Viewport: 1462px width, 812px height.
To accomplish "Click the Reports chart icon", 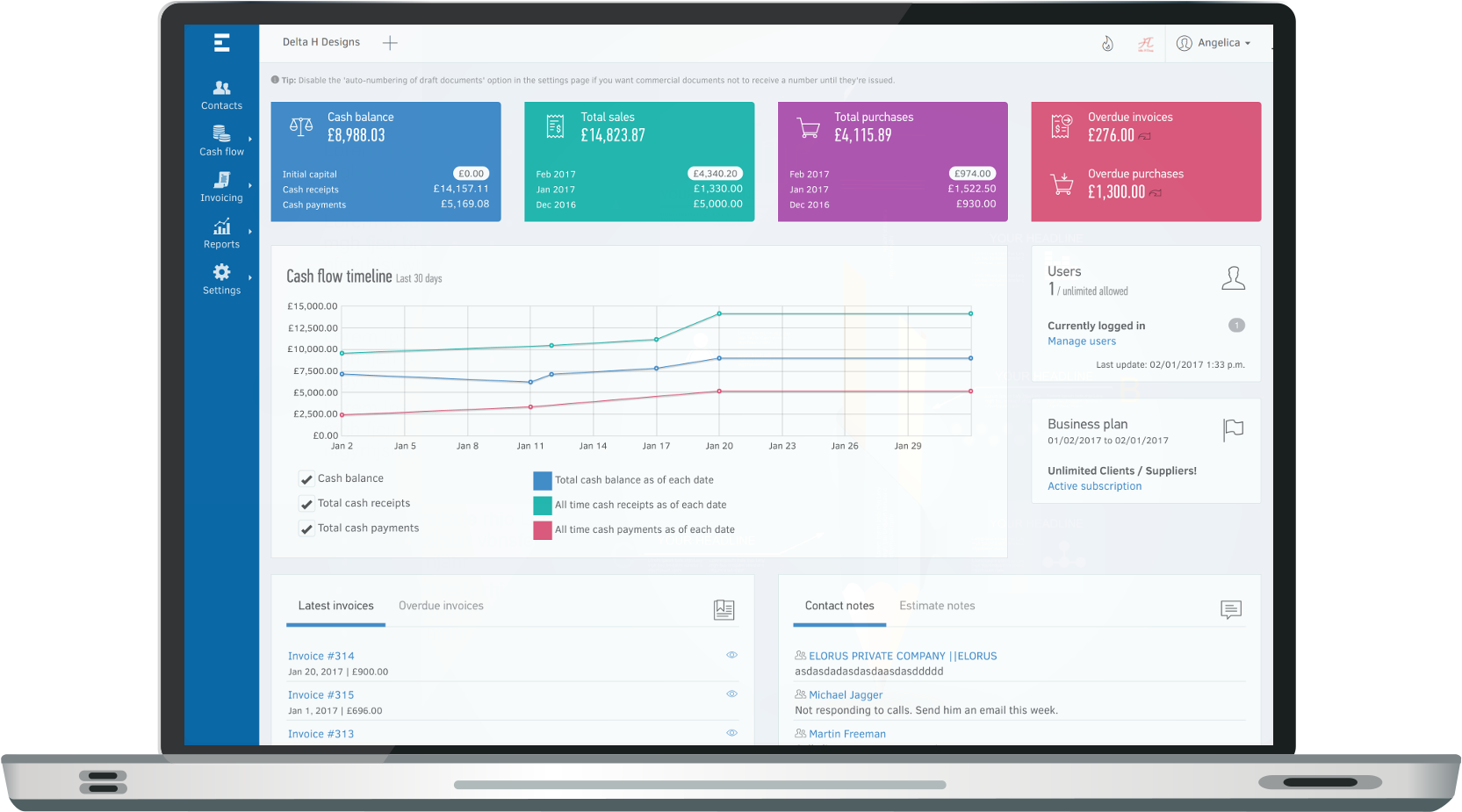I will point(221,226).
